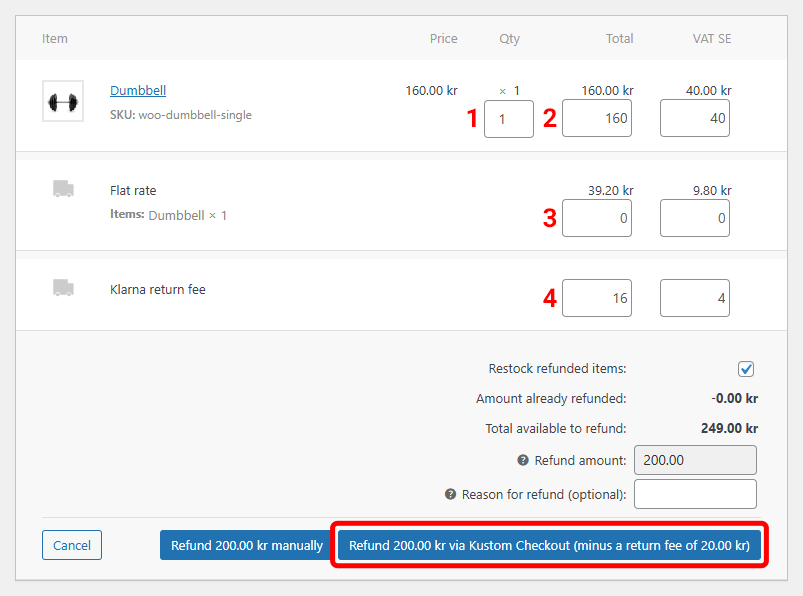
Task: Click the Refund amount field
Action: pos(695,460)
